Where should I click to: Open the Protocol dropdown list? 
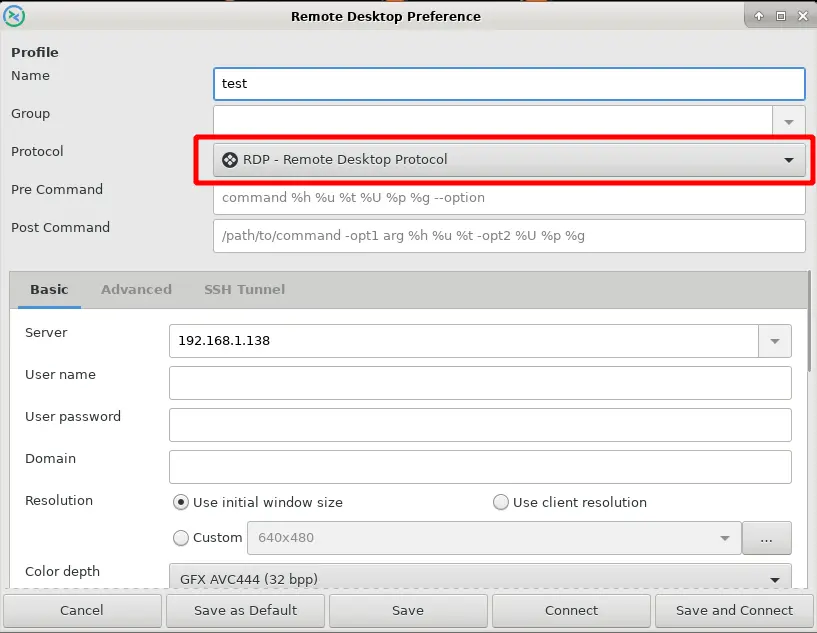509,160
